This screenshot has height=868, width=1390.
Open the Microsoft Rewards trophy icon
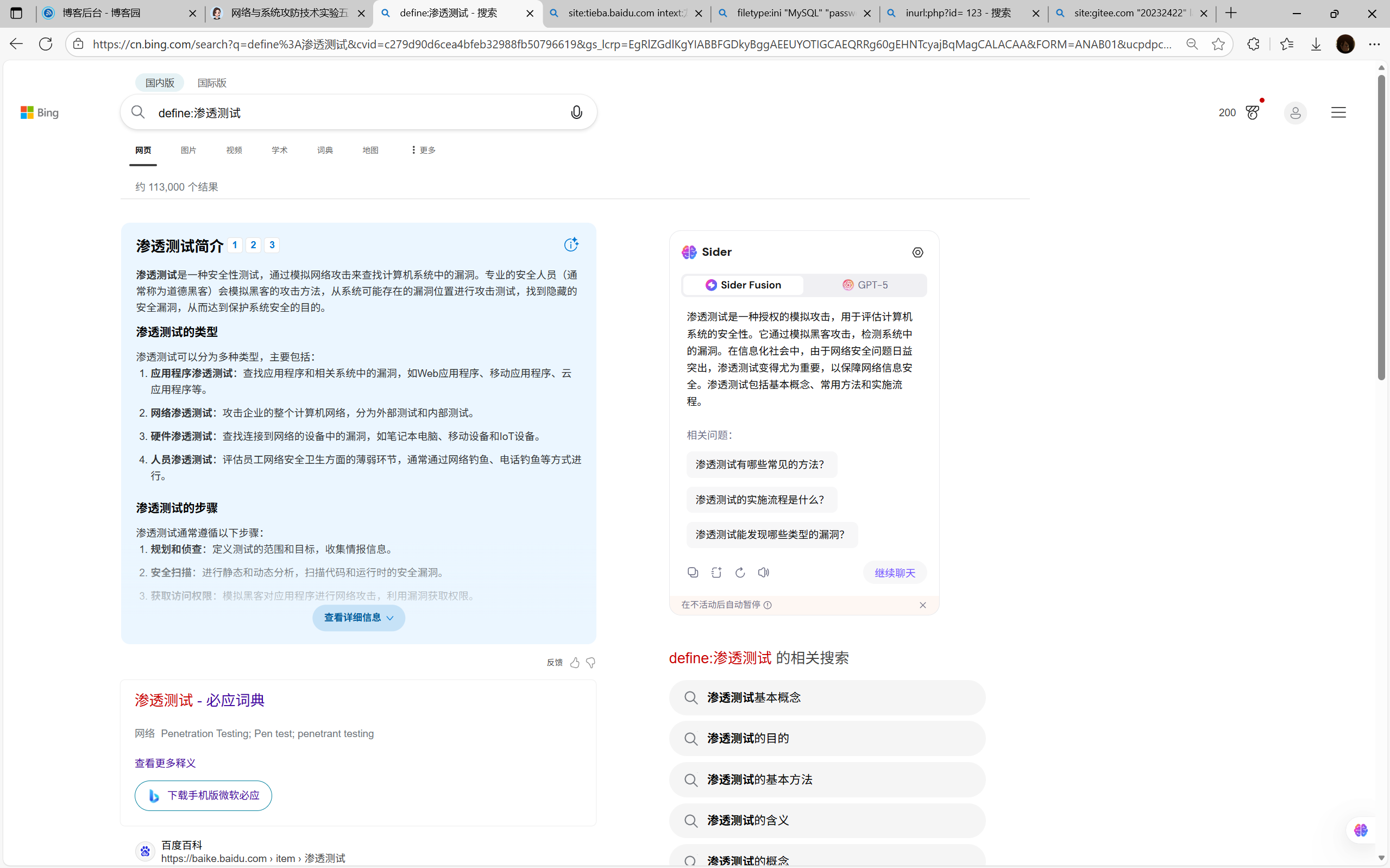(1252, 112)
